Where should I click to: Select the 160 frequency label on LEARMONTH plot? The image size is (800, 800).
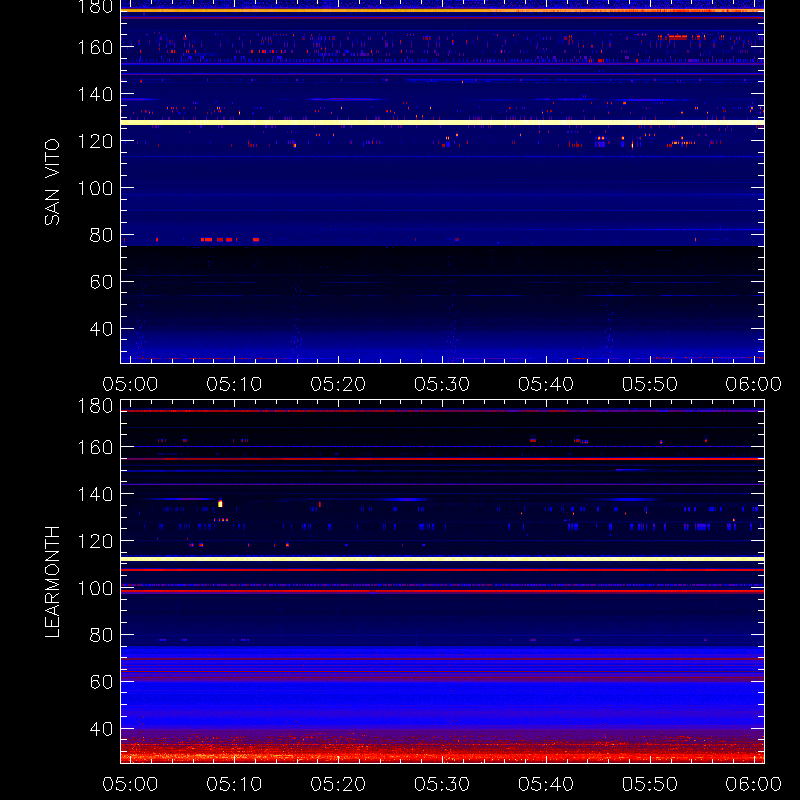click(x=95, y=447)
